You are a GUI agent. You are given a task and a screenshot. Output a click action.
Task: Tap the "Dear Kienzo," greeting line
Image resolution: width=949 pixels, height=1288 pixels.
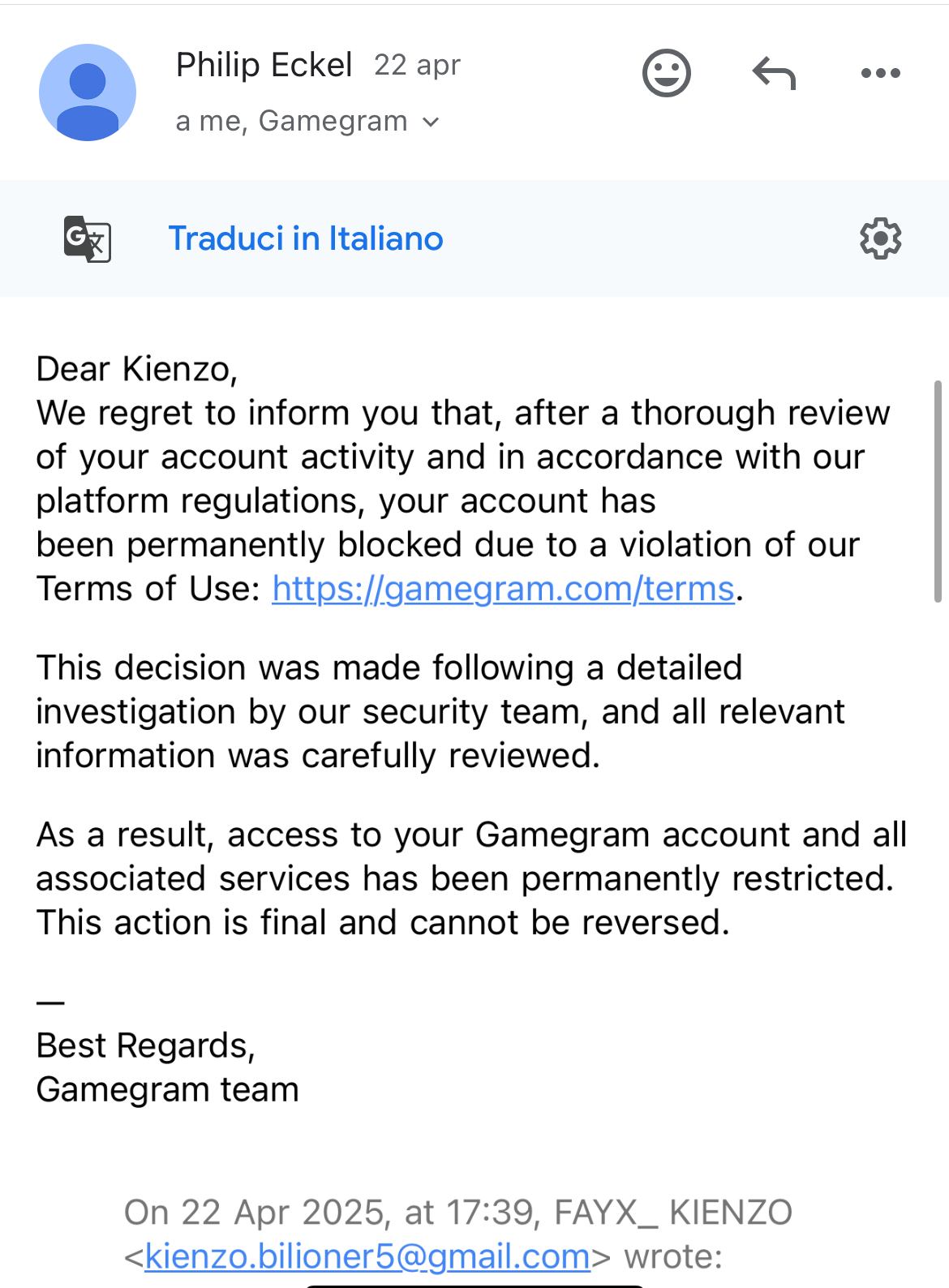tap(137, 369)
